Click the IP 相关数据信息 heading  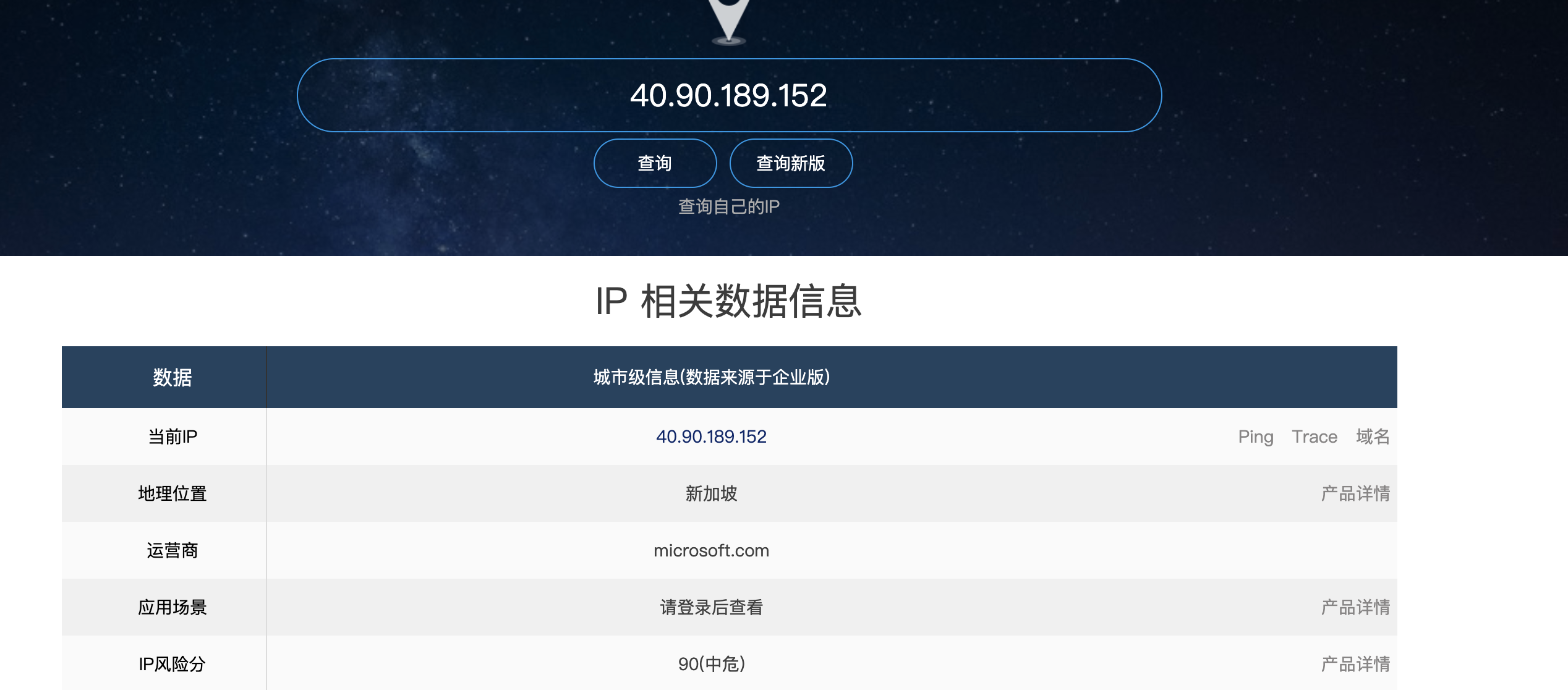[x=729, y=301]
